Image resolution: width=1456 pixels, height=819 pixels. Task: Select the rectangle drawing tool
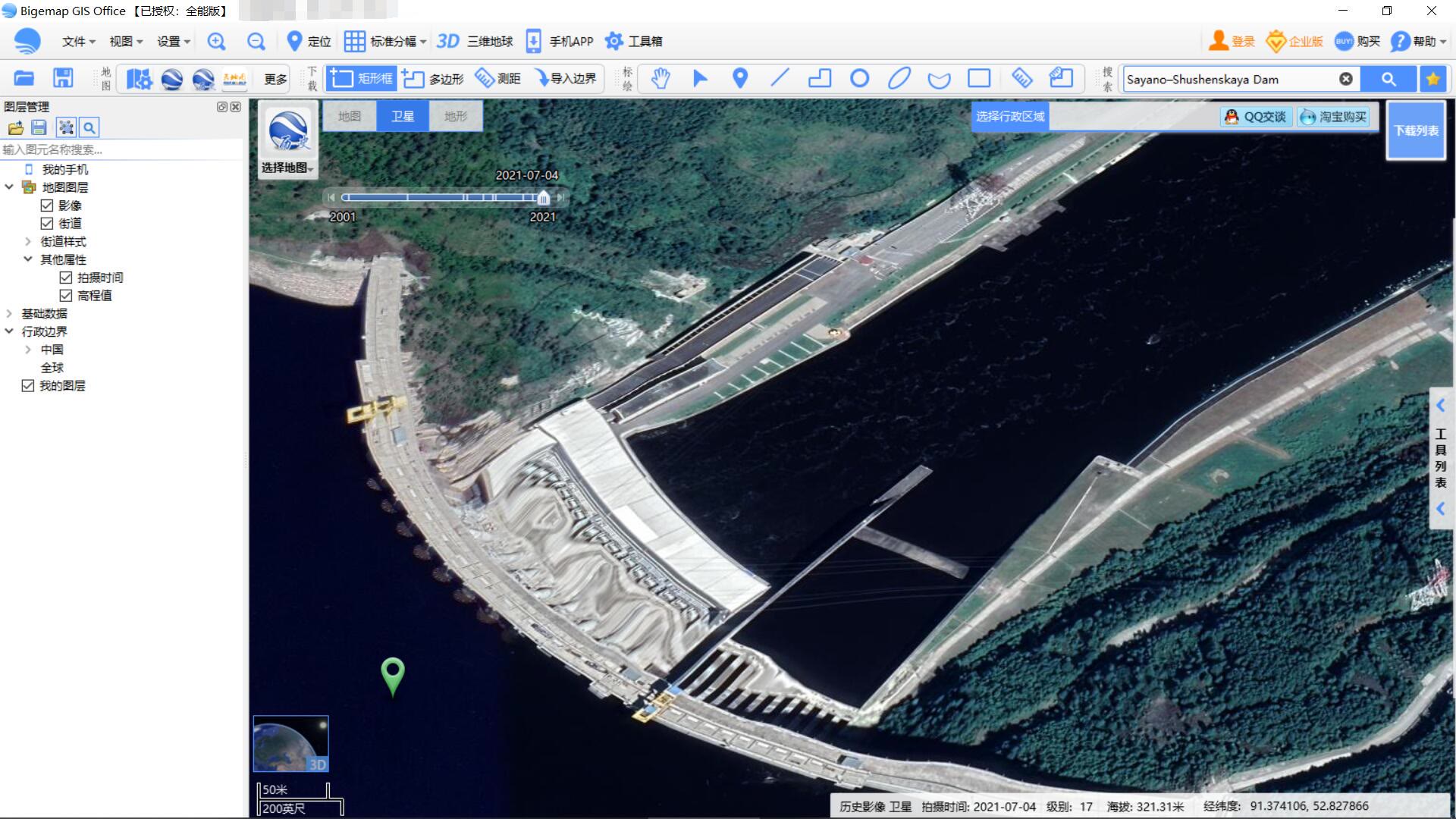[x=979, y=78]
